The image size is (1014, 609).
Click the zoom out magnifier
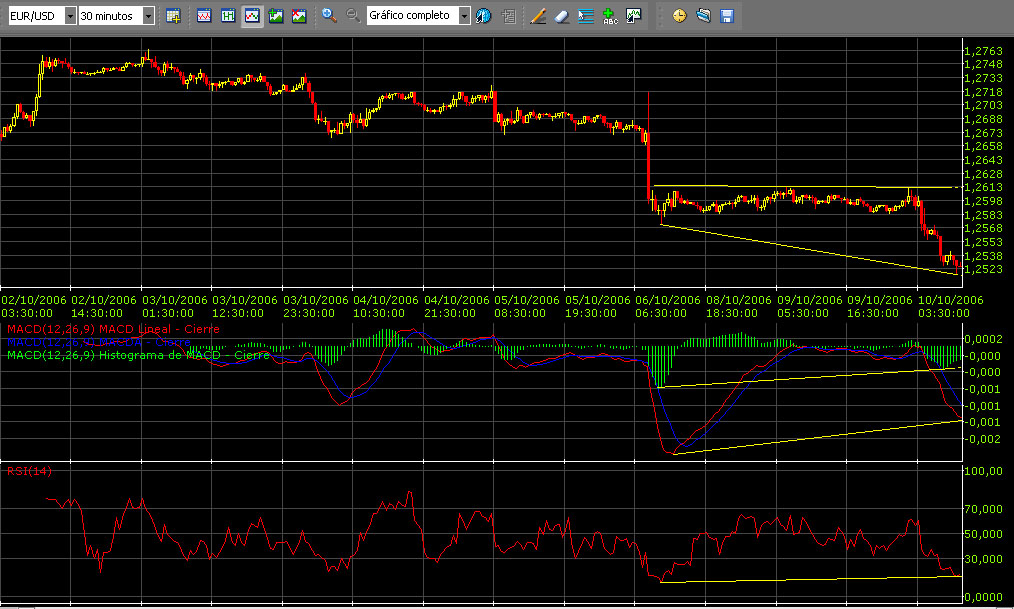352,16
